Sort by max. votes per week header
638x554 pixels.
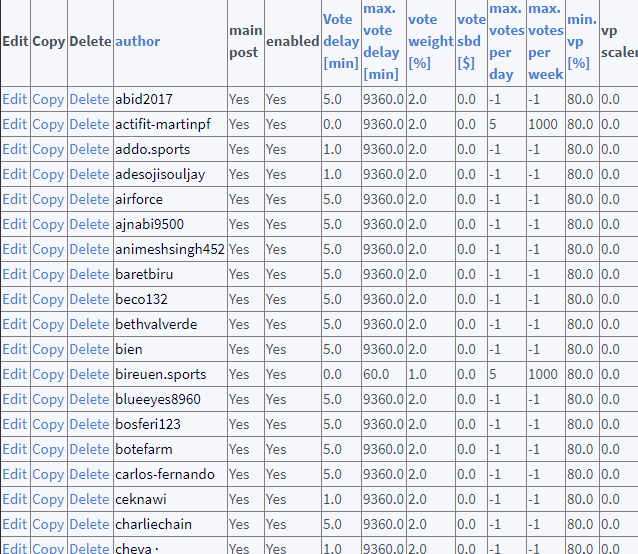[x=546, y=41]
